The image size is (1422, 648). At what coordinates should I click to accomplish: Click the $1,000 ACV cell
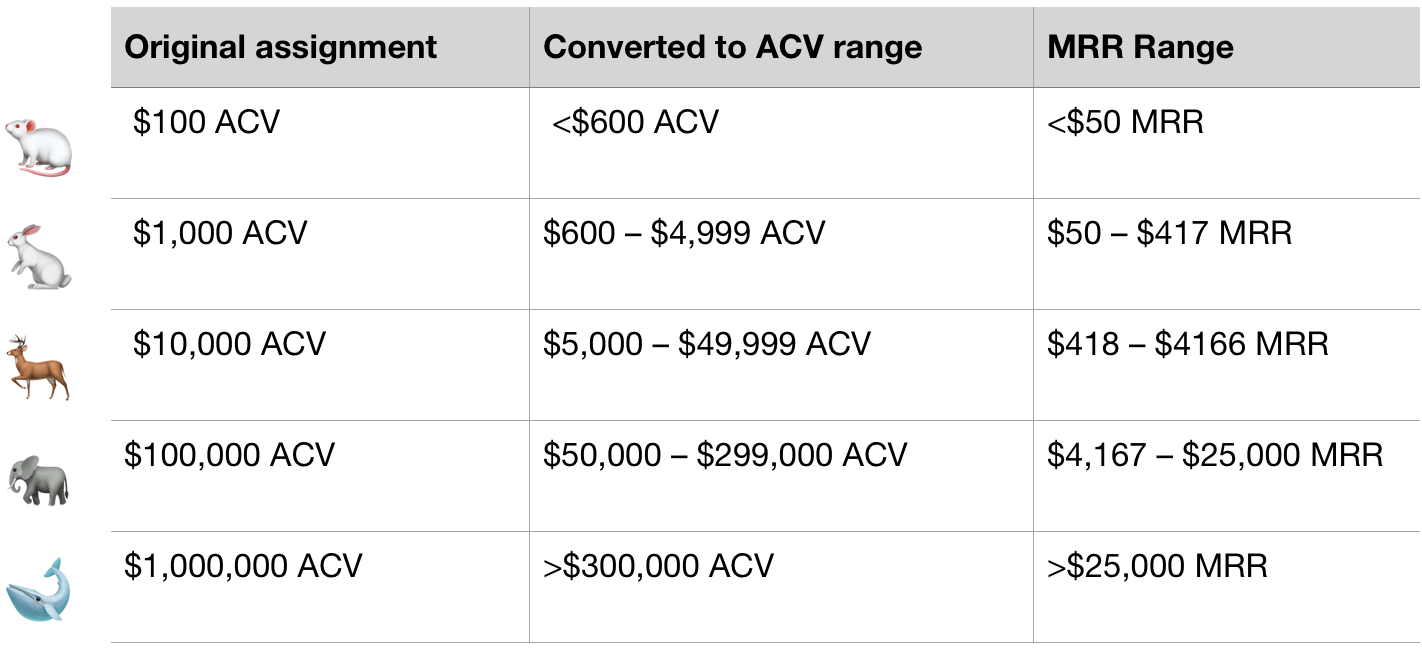click(x=320, y=254)
